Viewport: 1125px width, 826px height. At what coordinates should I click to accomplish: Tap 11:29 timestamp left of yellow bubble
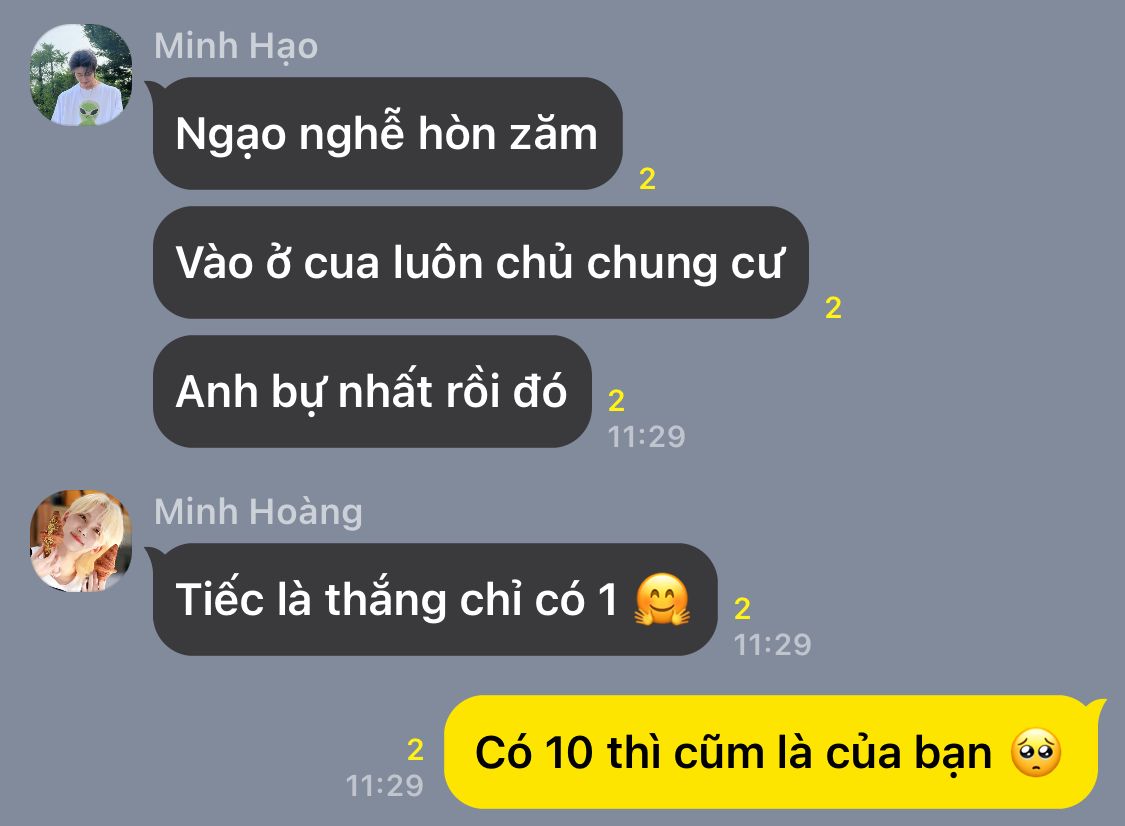coord(385,786)
